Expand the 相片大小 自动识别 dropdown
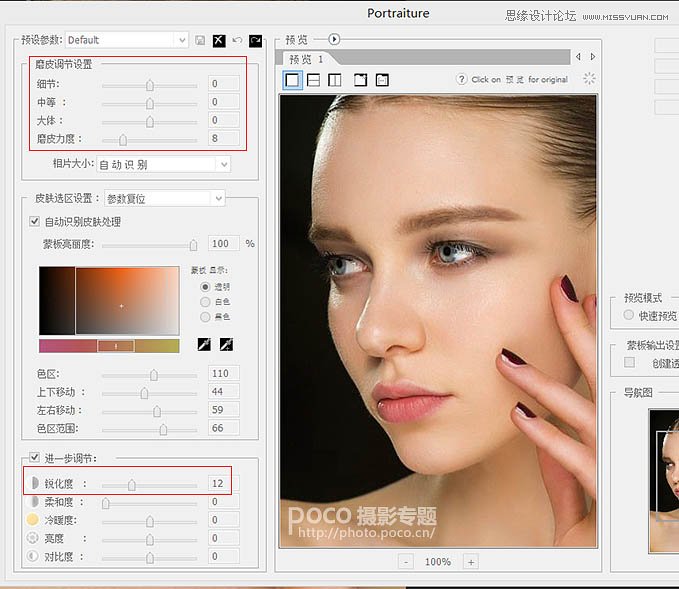 click(x=163, y=164)
